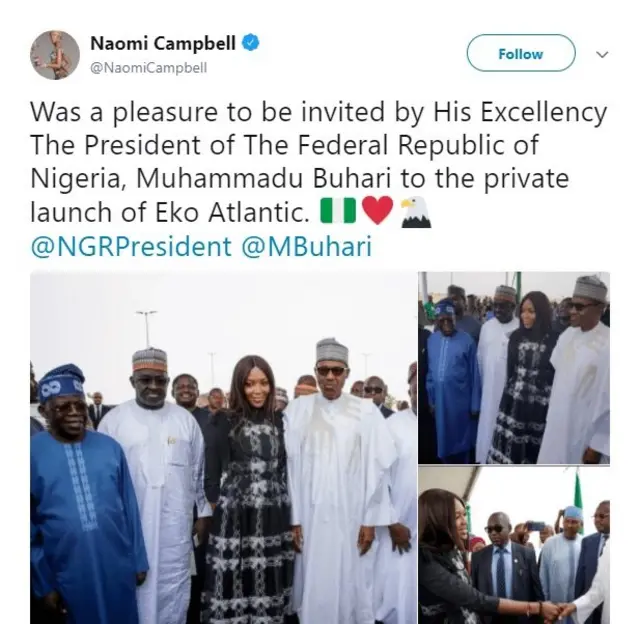Click the eagle emoji in the tweet
The width and height of the screenshot is (640, 624).
click(415, 212)
